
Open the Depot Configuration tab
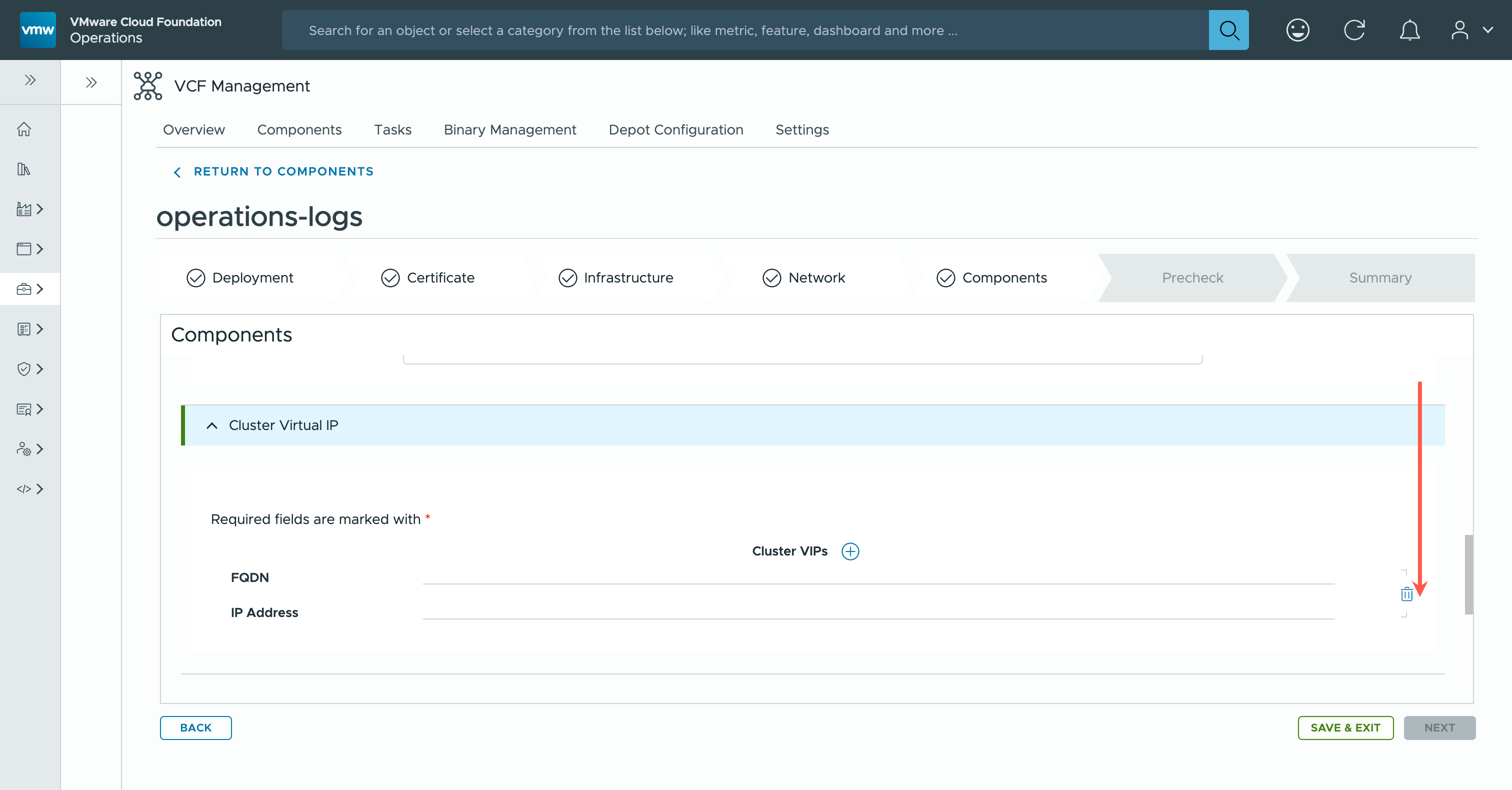675,129
